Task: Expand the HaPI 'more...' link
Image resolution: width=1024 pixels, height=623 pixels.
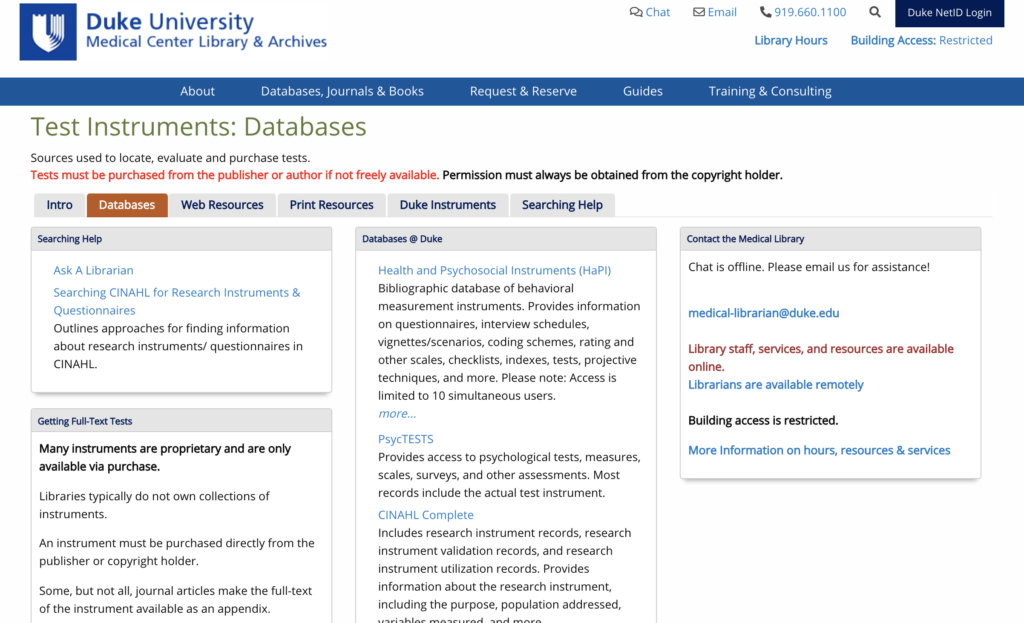Action: pyautogui.click(x=397, y=413)
